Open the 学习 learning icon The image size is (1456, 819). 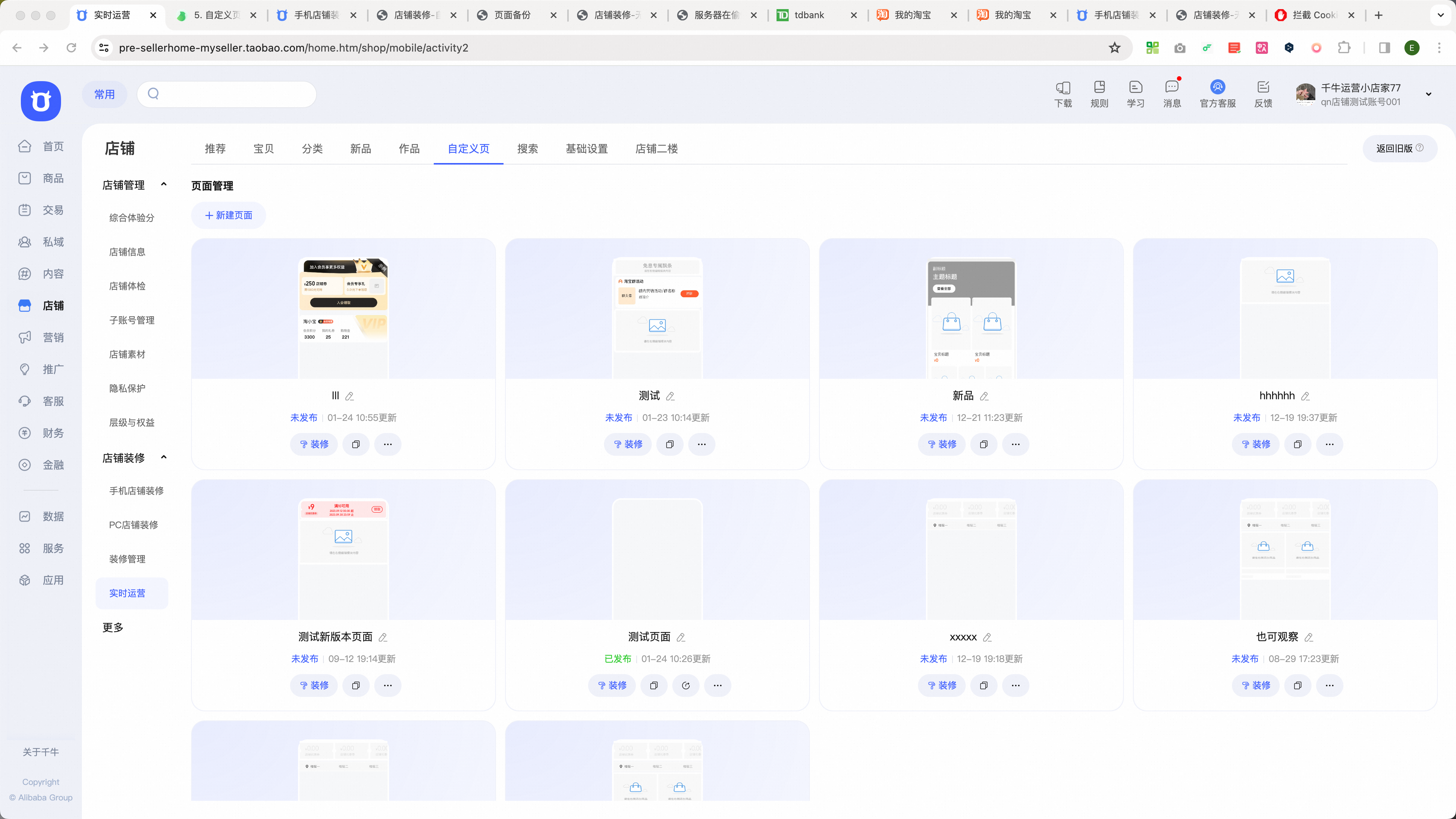1136,94
